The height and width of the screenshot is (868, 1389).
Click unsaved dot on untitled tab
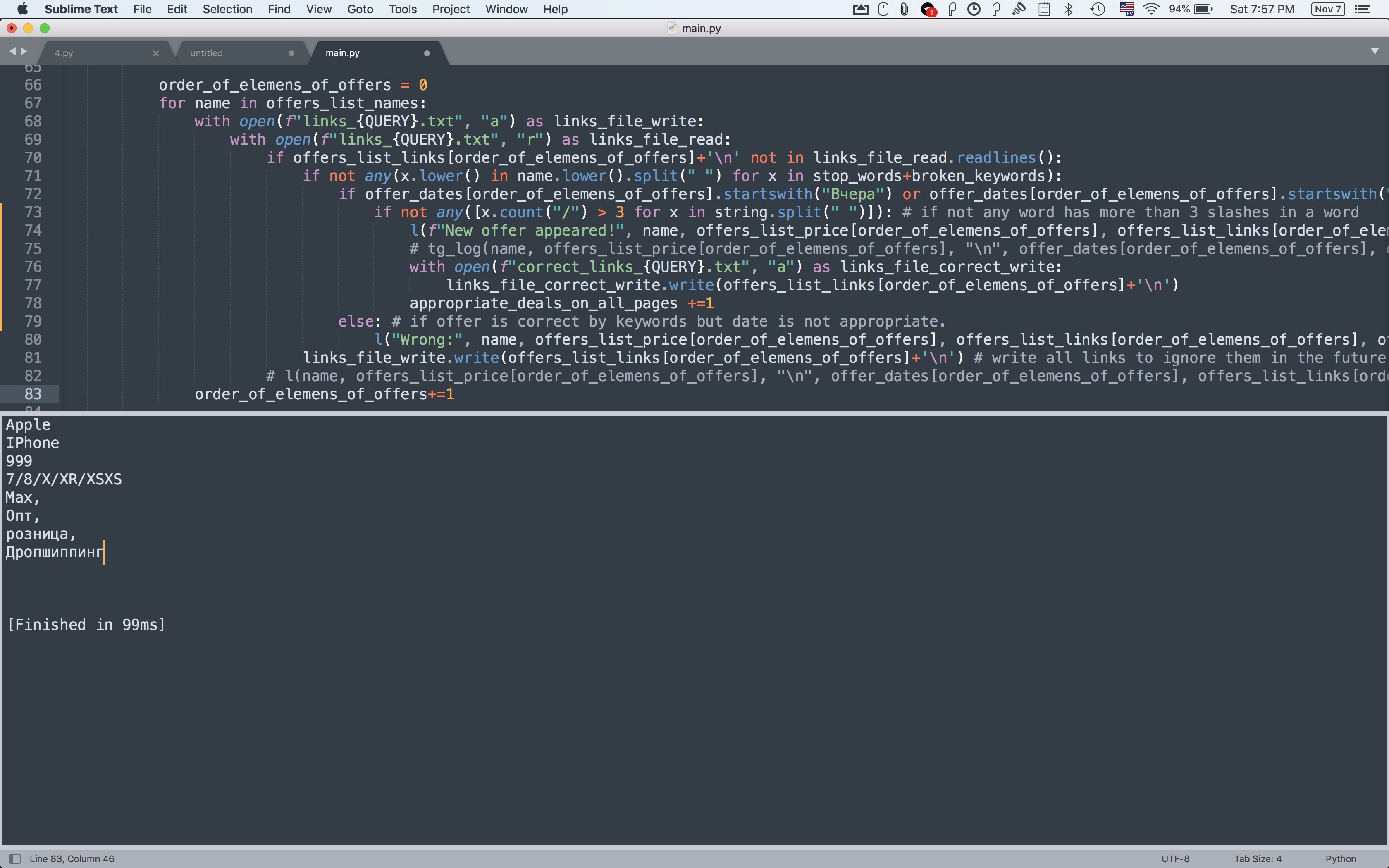291,53
